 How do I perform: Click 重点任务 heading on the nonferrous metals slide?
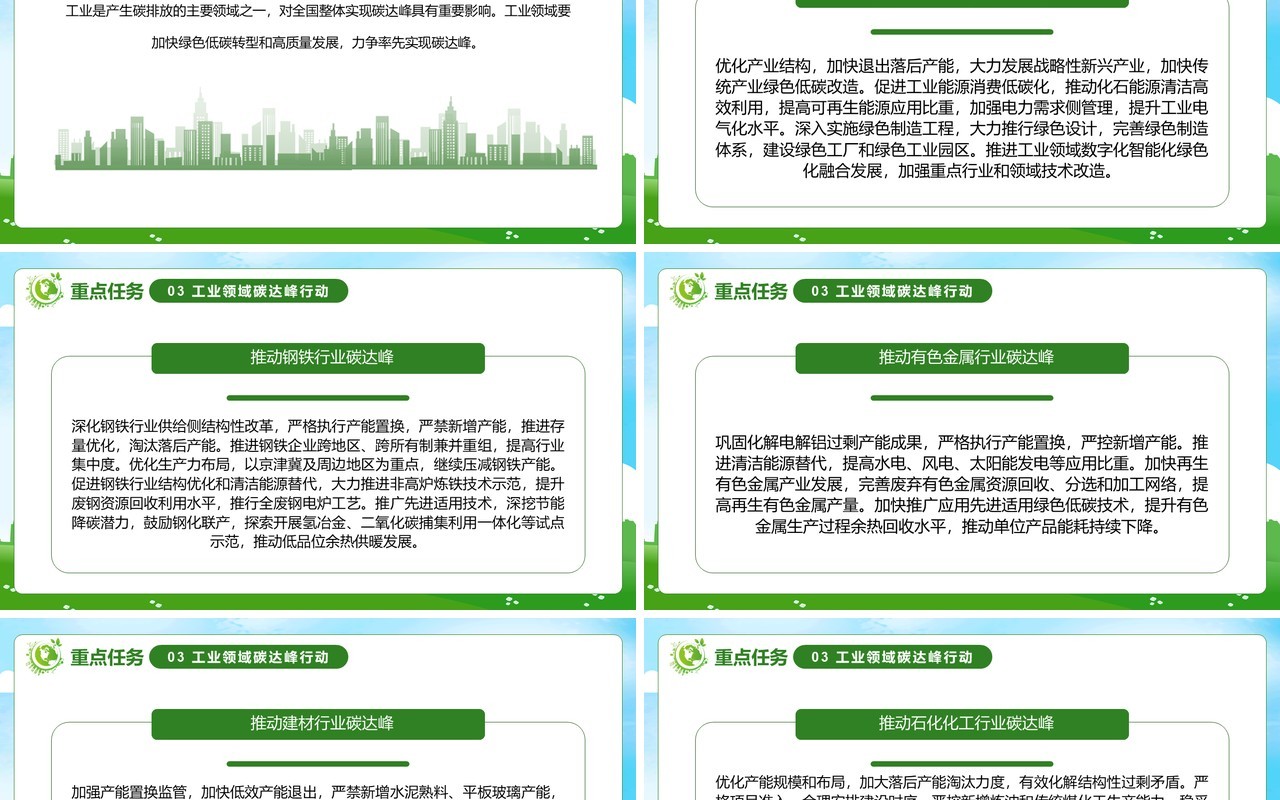click(751, 291)
